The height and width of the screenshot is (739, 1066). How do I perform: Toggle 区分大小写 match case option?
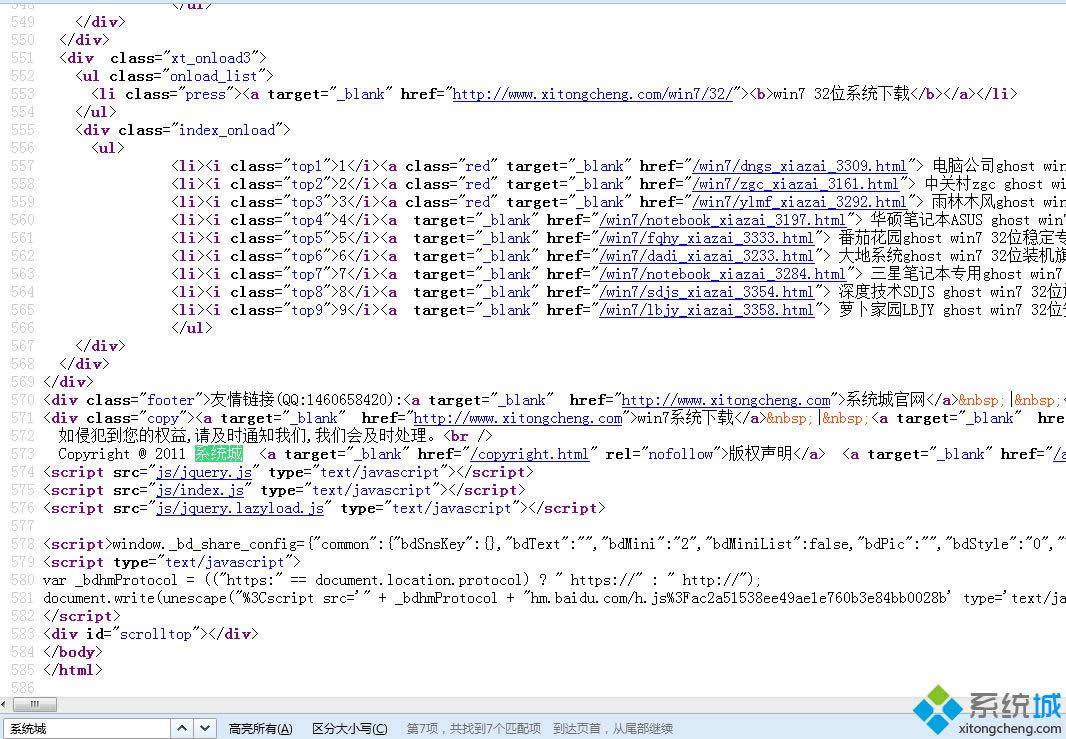pos(349,729)
